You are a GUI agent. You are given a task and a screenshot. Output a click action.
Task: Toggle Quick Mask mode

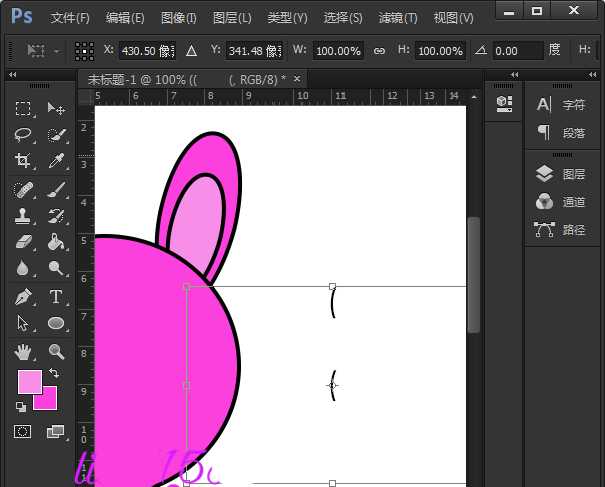[23, 432]
